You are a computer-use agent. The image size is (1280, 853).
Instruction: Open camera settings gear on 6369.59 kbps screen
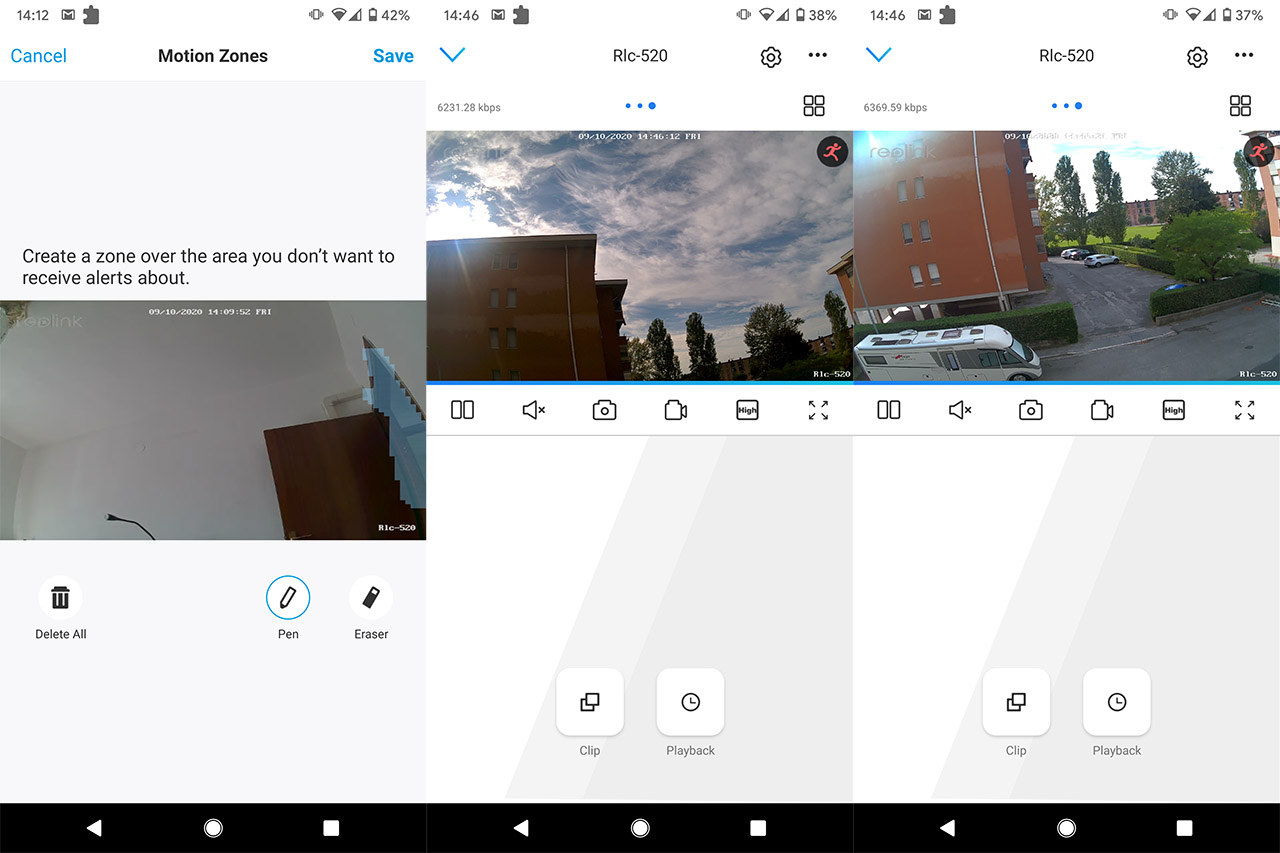coord(1197,57)
